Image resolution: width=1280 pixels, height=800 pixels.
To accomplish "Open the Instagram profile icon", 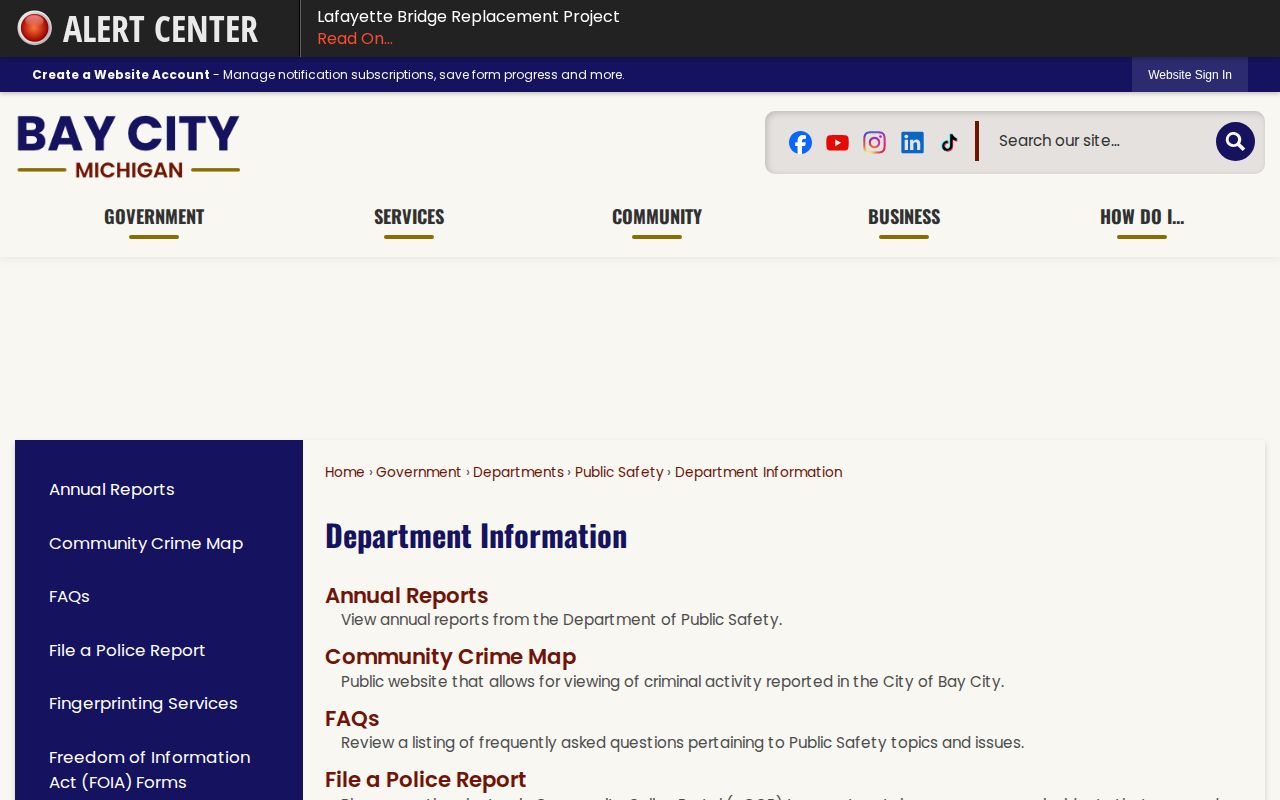I will coord(874,142).
